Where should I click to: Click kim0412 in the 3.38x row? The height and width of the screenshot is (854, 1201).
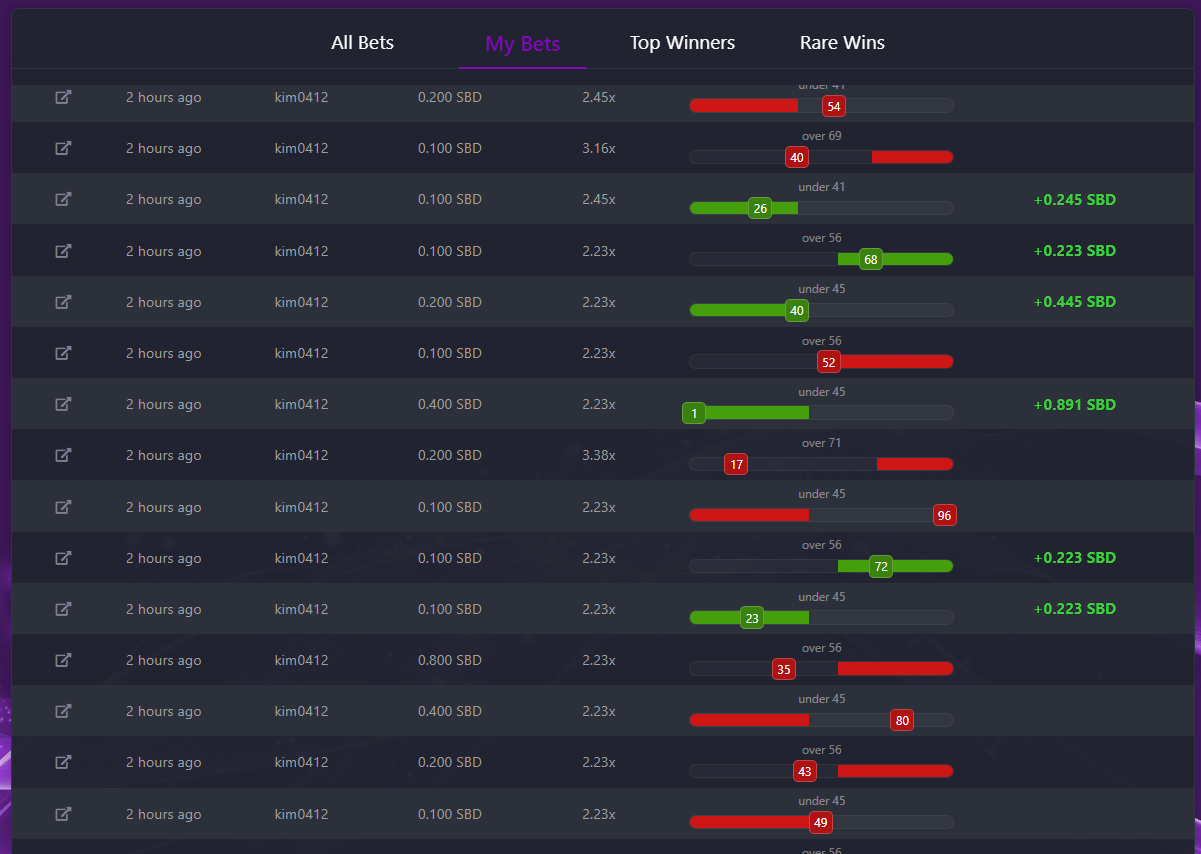click(301, 455)
